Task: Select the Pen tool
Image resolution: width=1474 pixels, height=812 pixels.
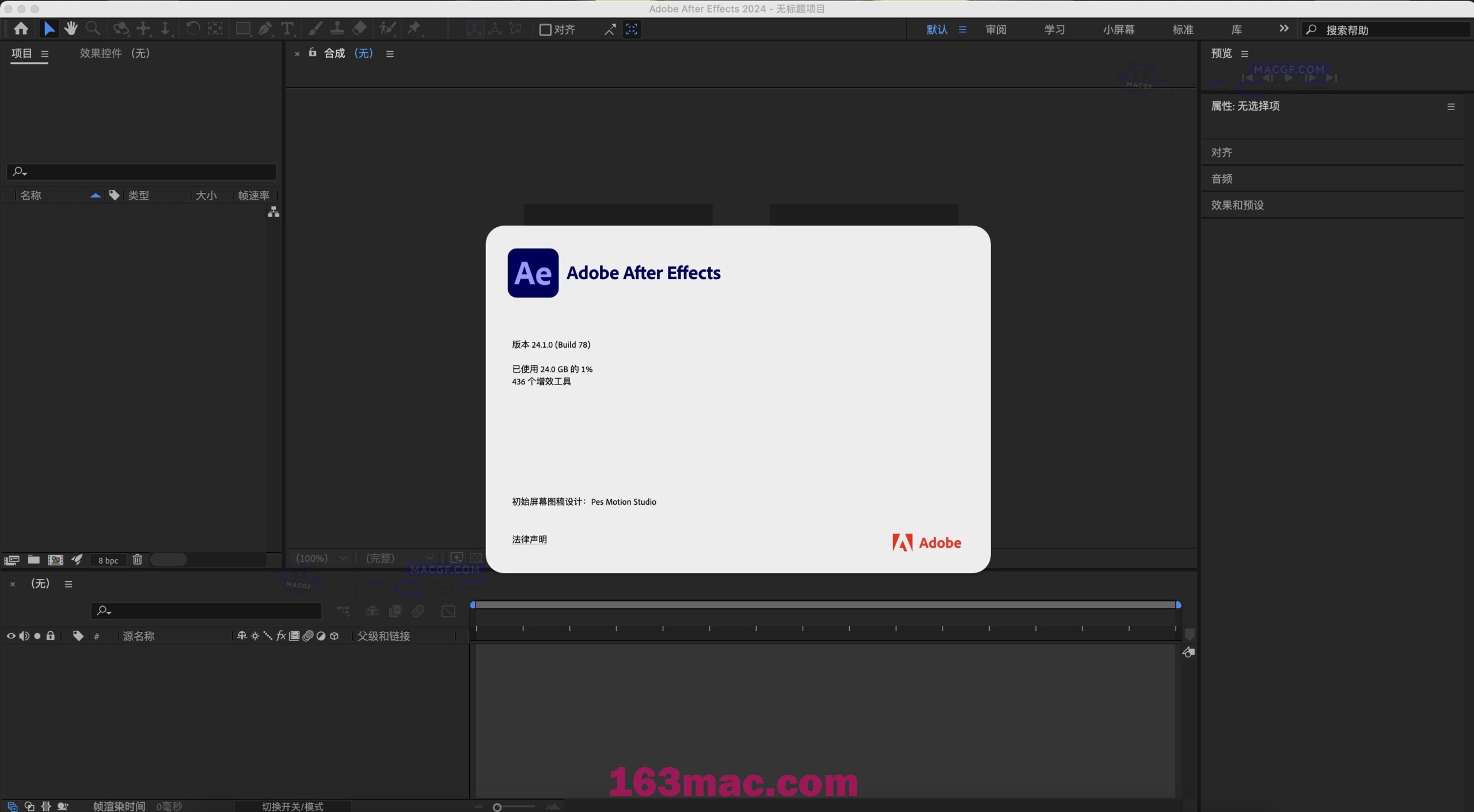Action: (265, 29)
